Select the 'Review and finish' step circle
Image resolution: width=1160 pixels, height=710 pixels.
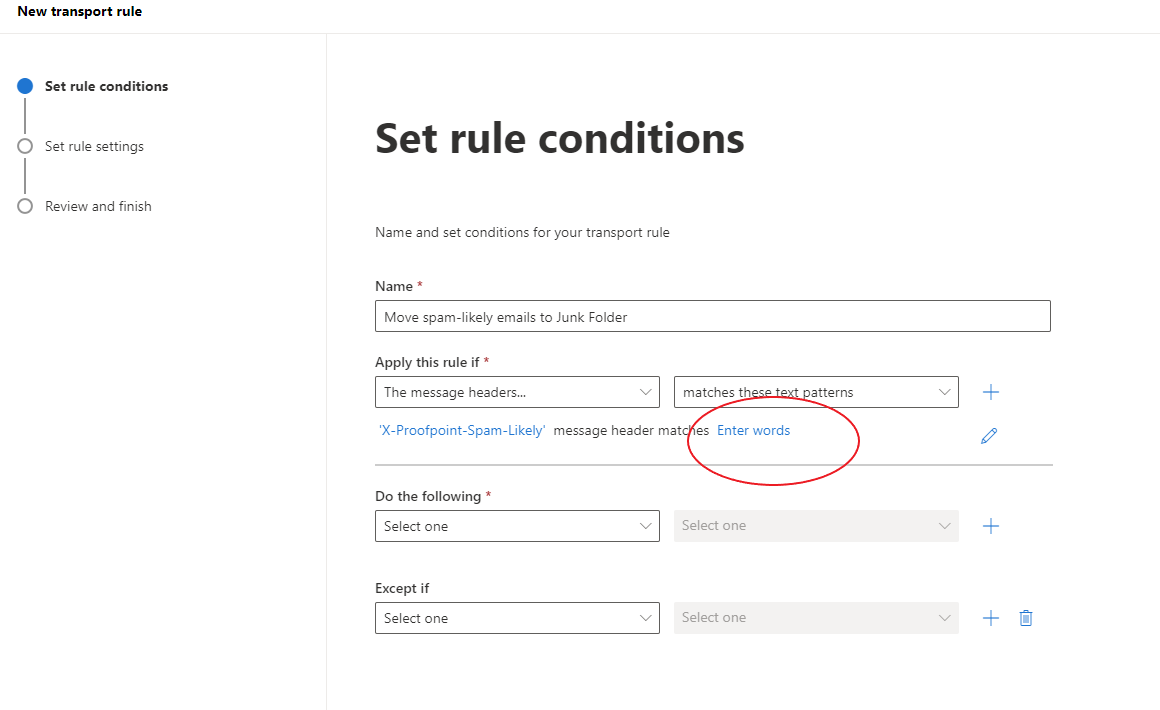pyautogui.click(x=25, y=206)
